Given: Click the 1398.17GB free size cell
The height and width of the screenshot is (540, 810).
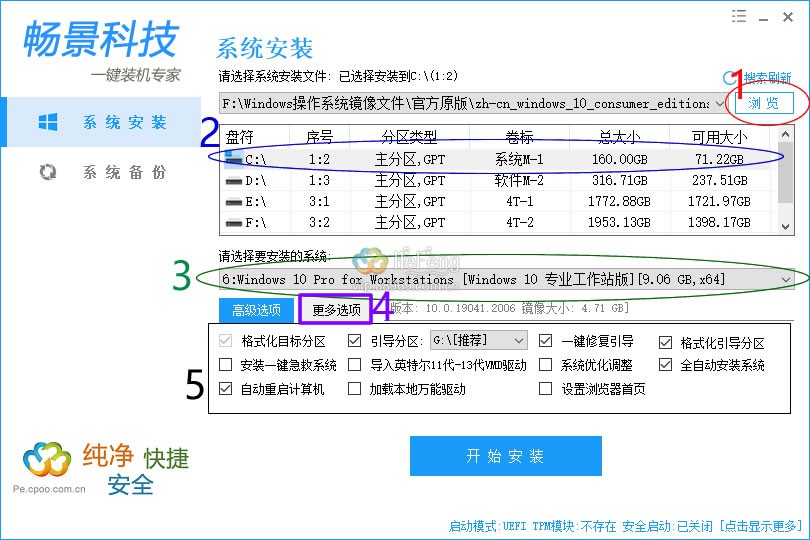Looking at the screenshot, I should (x=720, y=223).
